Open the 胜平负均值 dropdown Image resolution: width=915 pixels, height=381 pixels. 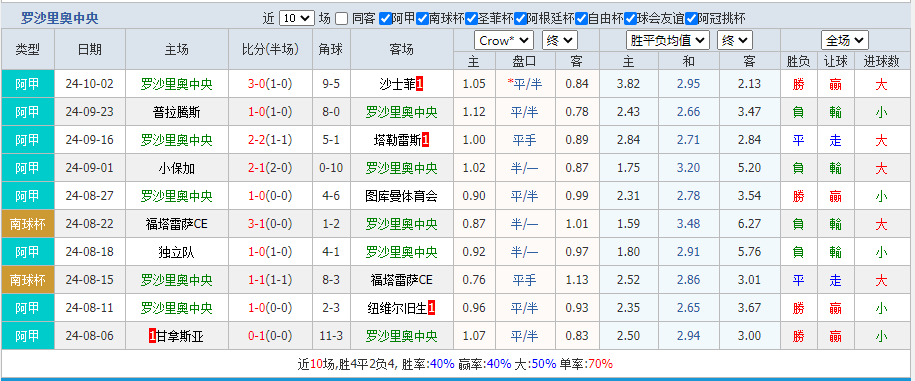(668, 41)
